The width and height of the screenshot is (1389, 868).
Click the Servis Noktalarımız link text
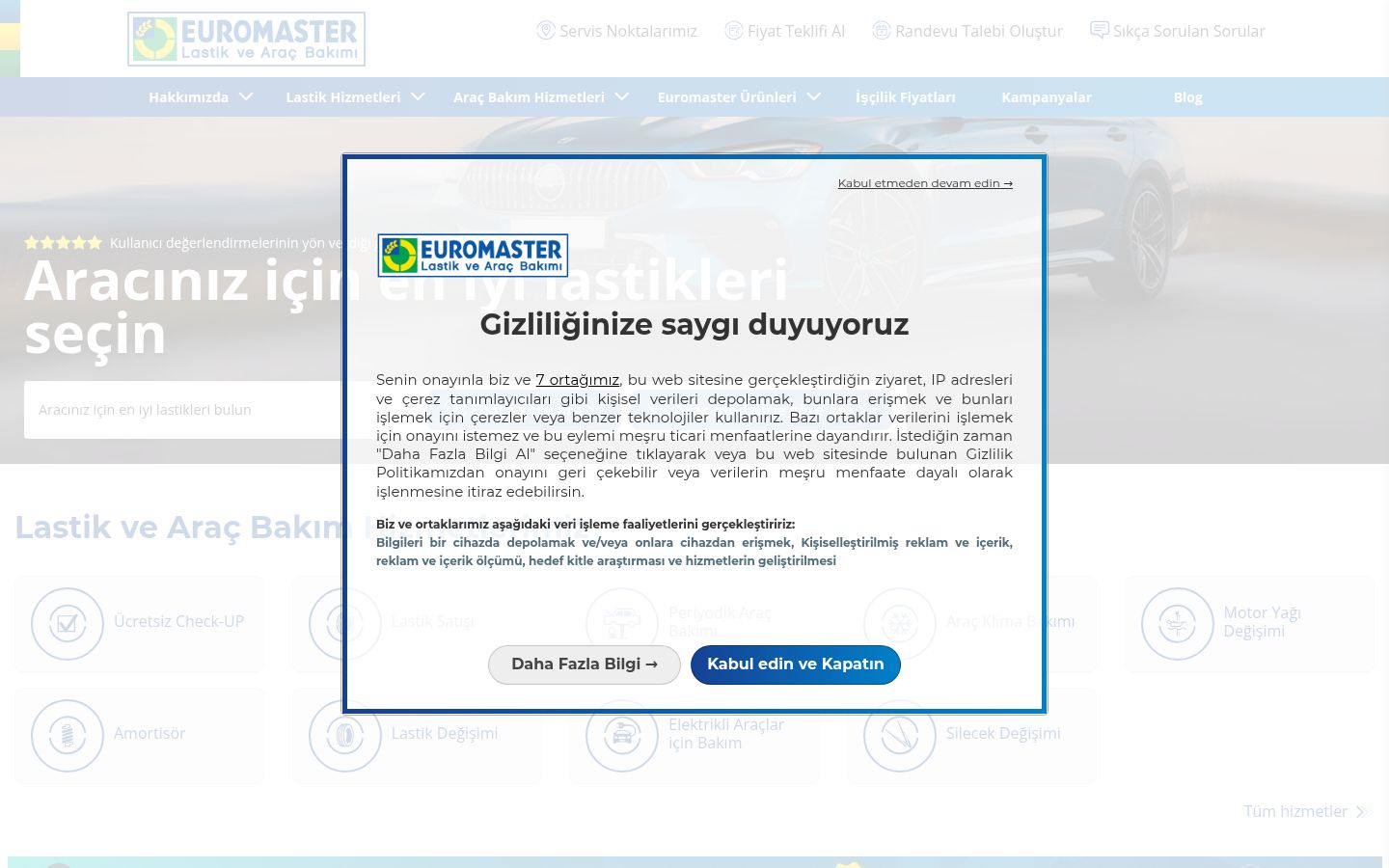click(x=628, y=31)
